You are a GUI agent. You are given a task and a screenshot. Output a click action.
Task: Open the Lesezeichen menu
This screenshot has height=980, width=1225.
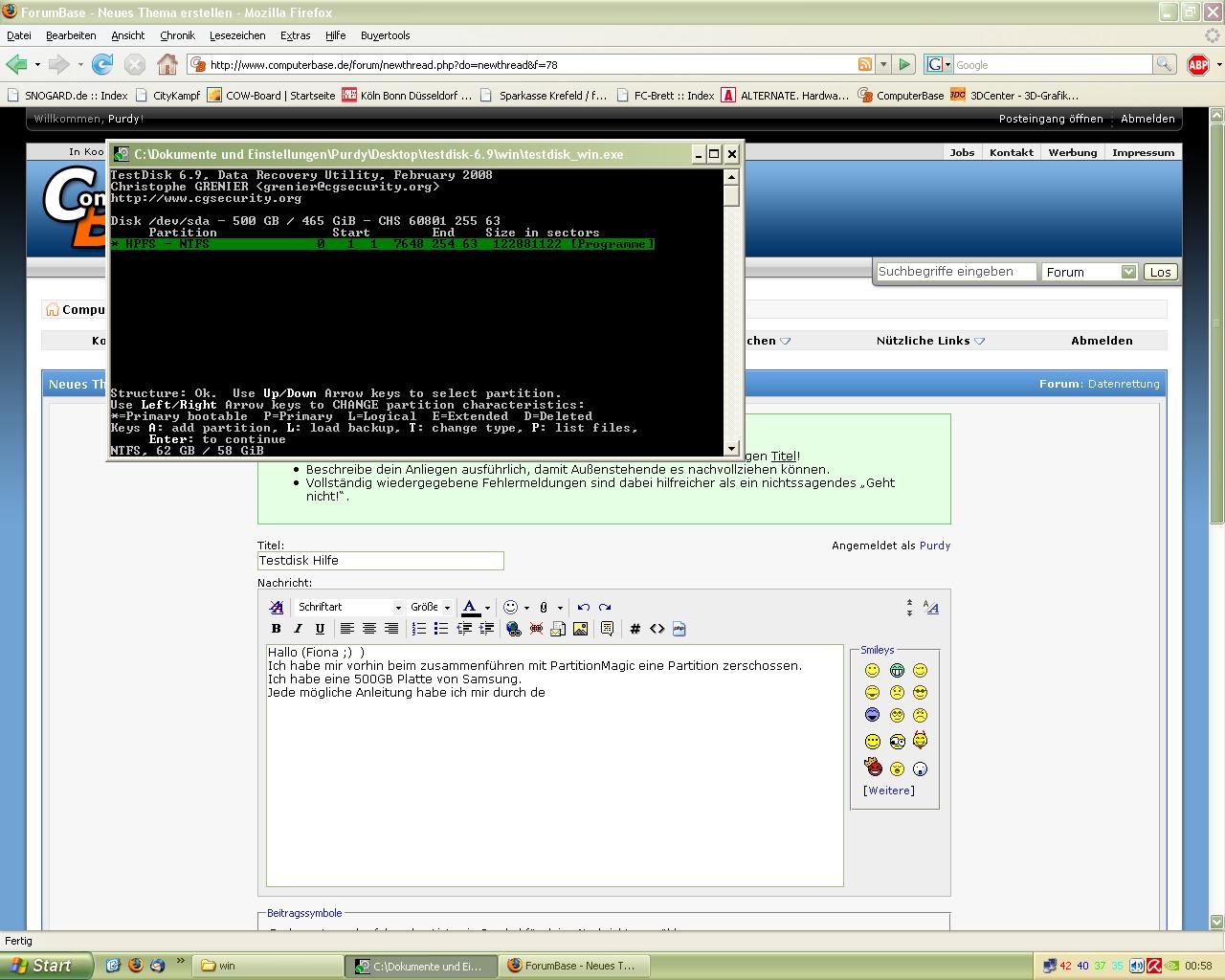point(237,35)
